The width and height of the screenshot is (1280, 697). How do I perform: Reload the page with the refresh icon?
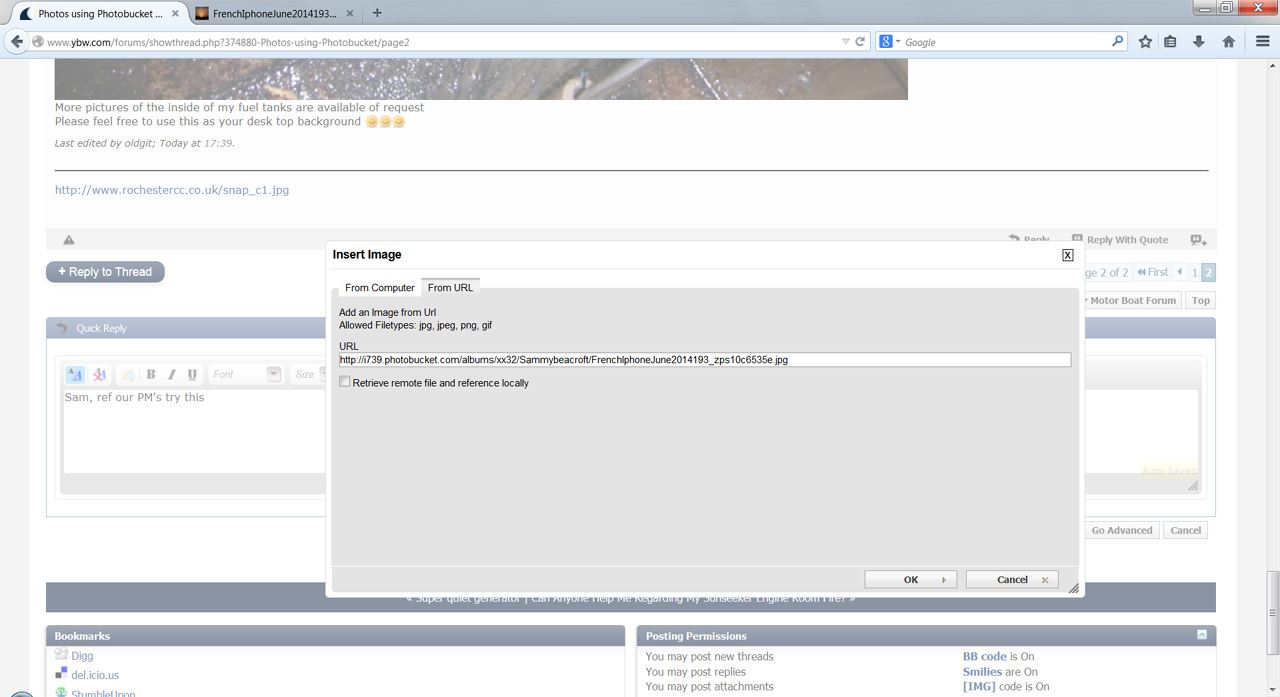(x=860, y=42)
